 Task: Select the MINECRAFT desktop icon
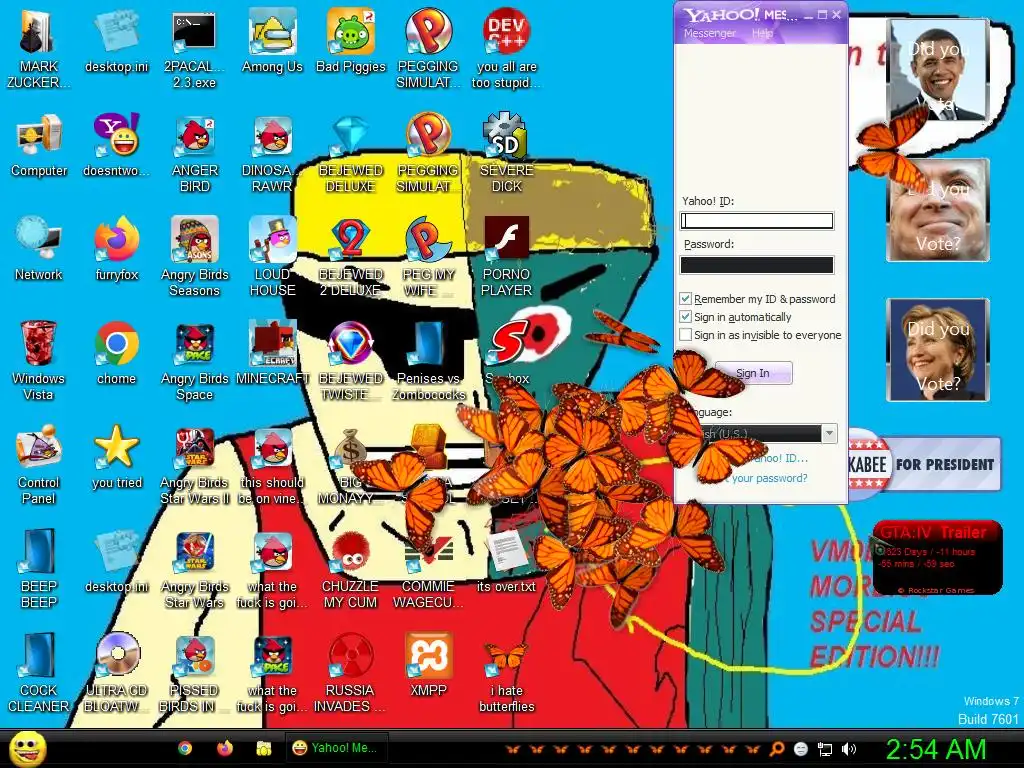point(272,353)
